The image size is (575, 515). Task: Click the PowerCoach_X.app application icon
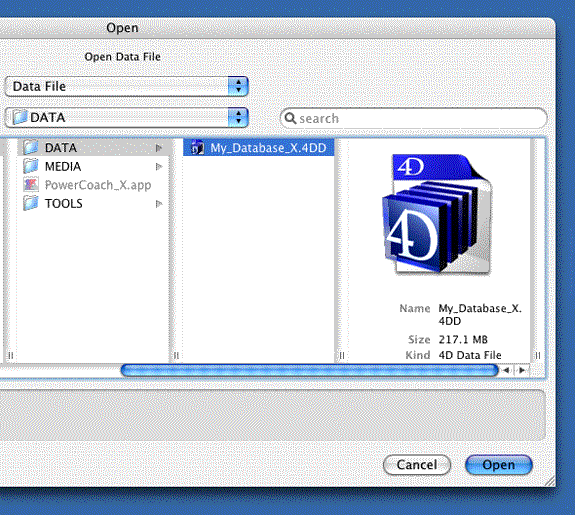click(x=31, y=185)
